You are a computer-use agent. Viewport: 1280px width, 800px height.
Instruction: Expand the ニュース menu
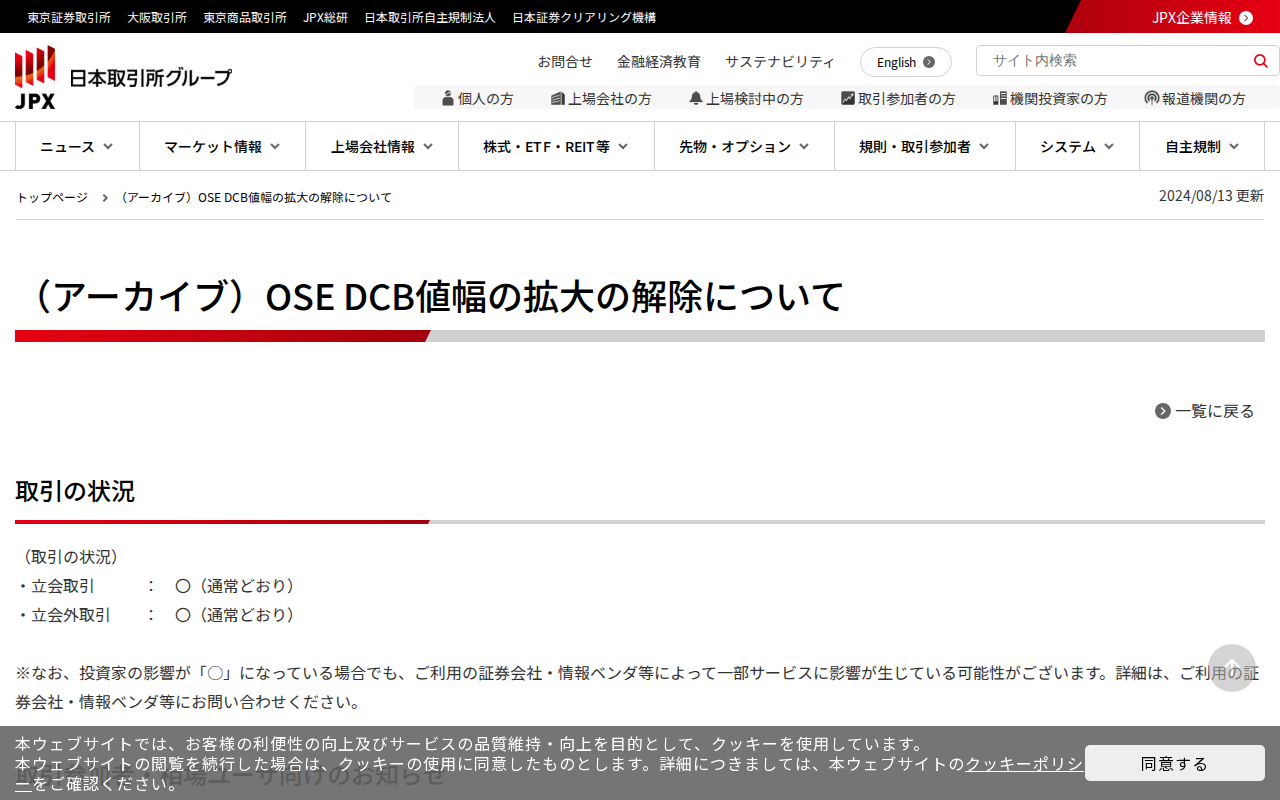tap(77, 147)
